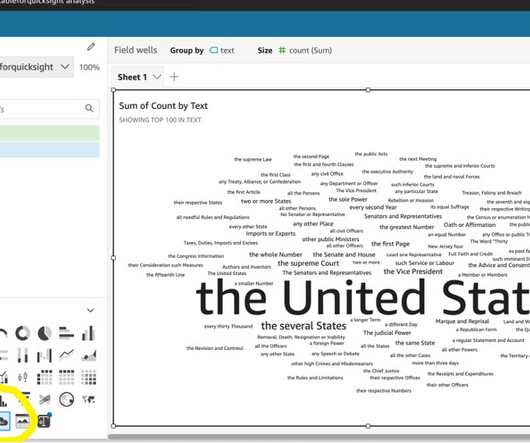Select the filled map visual icon

(89, 399)
